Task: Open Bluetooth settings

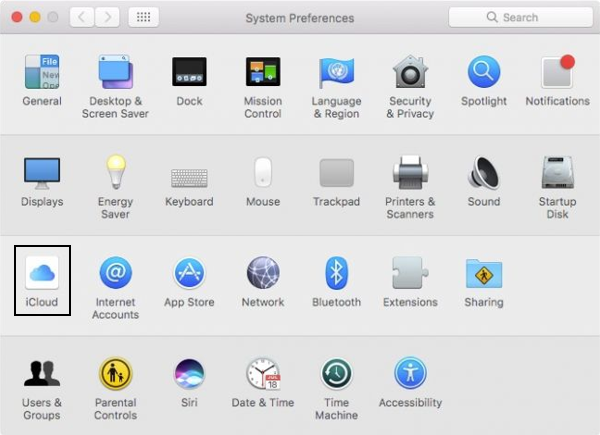Action: (x=336, y=282)
